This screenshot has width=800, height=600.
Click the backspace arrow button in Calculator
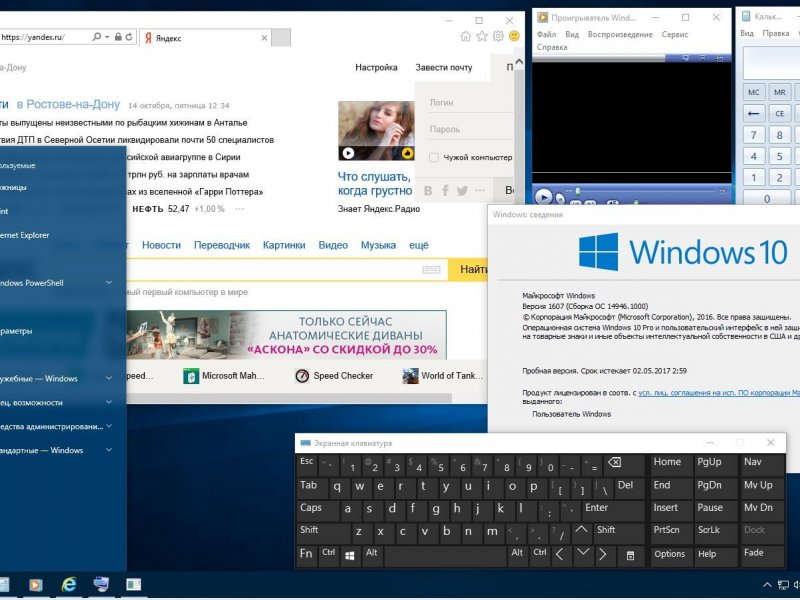point(754,113)
